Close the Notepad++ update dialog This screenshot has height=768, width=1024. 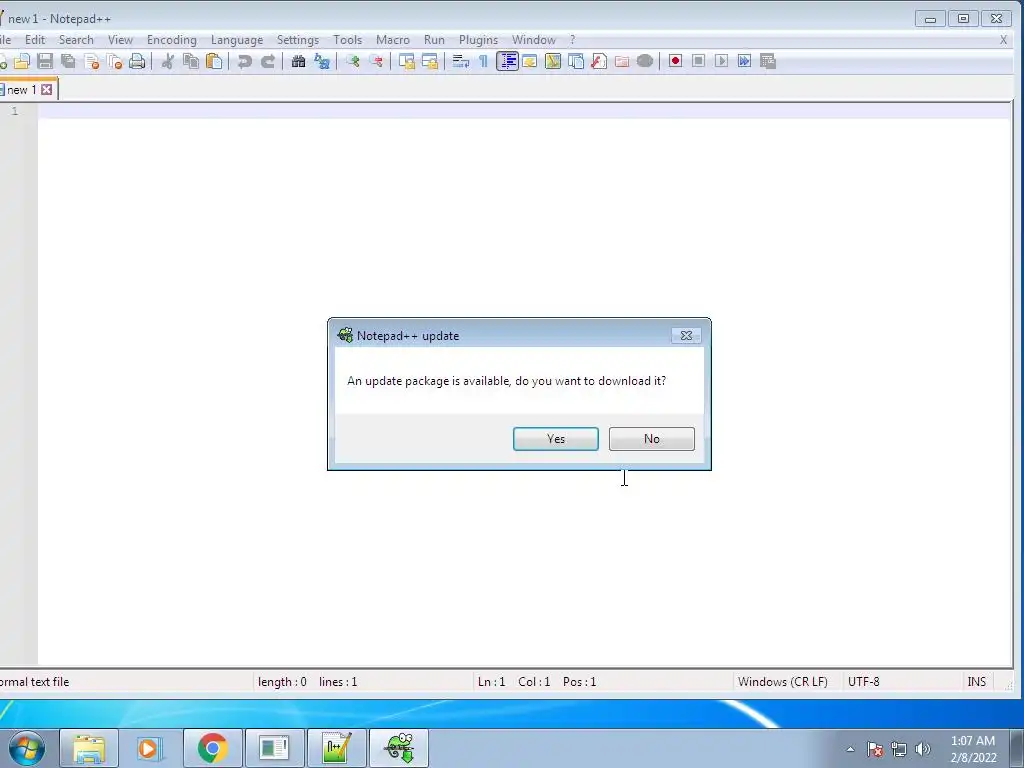click(686, 335)
